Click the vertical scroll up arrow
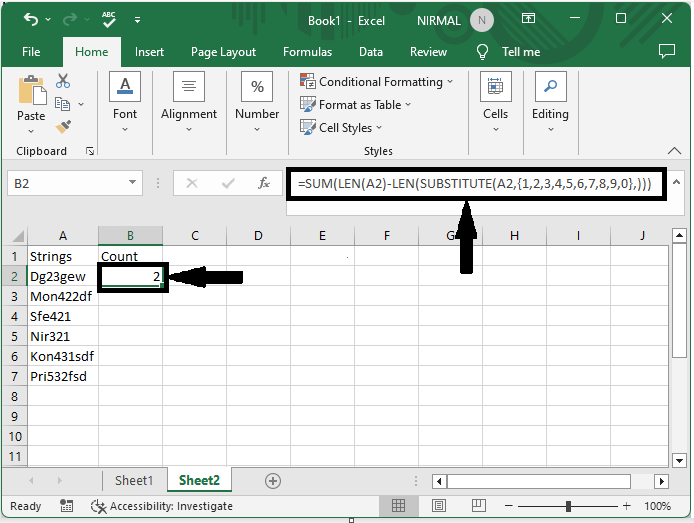The height and width of the screenshot is (523, 694). pos(679,236)
